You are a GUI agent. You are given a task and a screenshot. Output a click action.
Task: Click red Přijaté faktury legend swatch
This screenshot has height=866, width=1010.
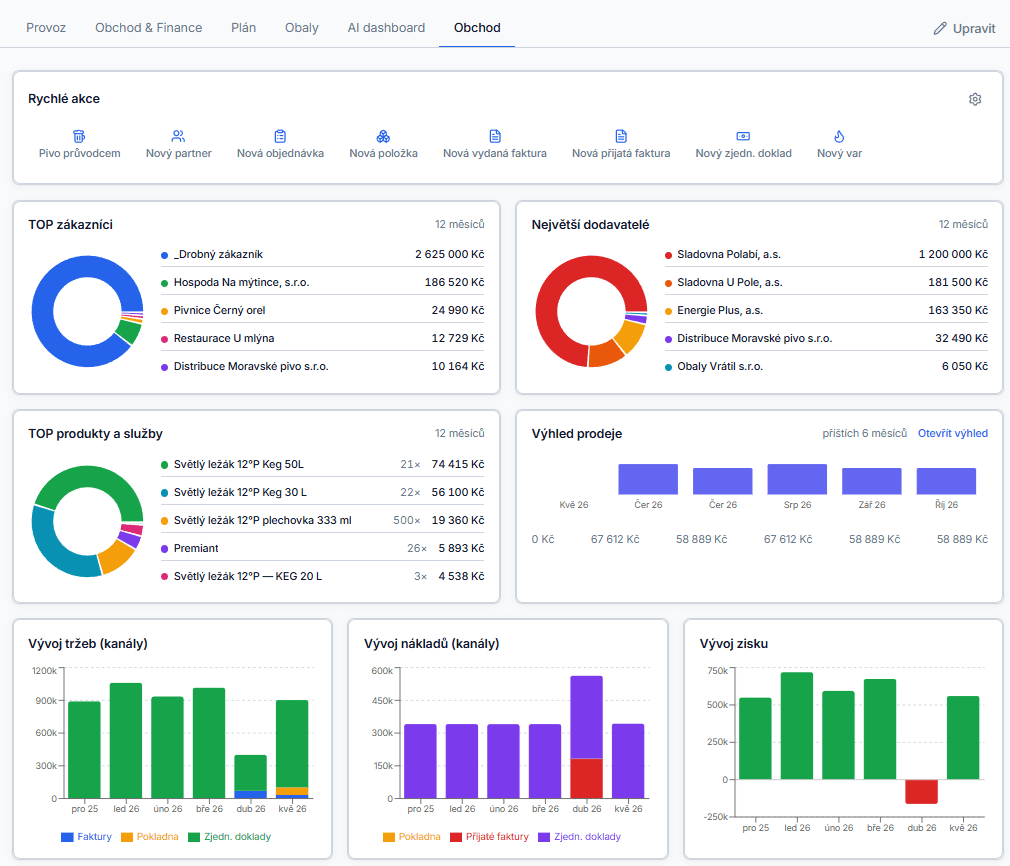coord(456,837)
